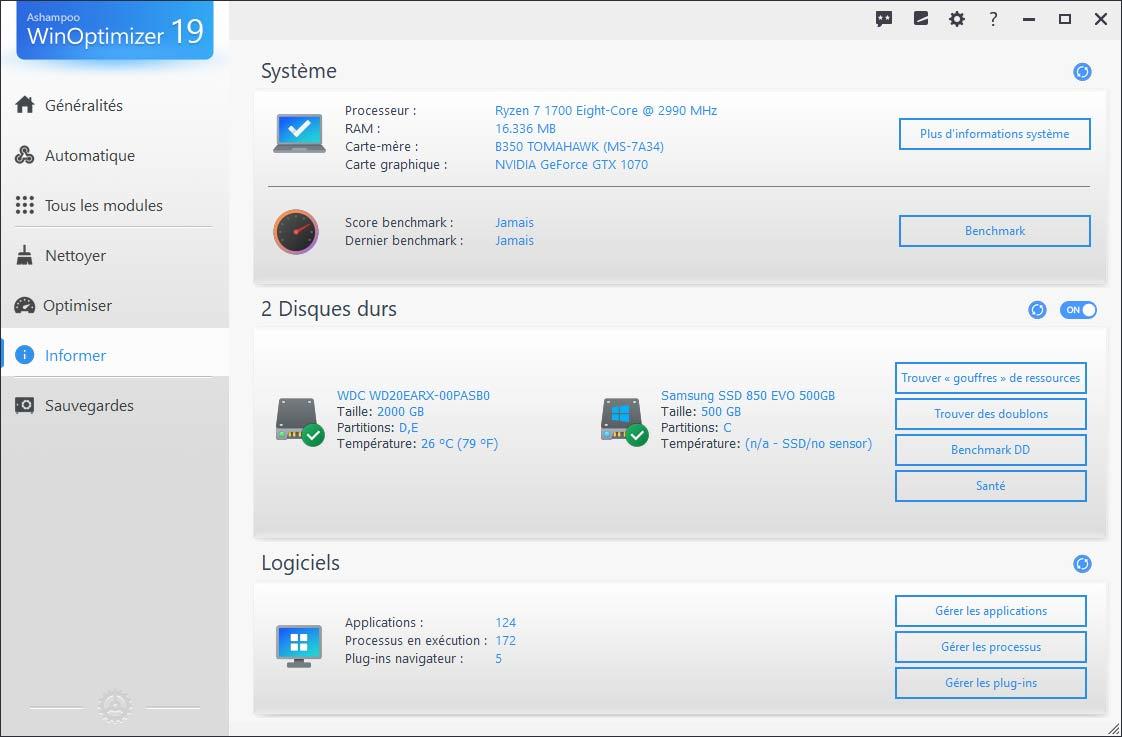Open settings gear icon in title bar

tap(957, 19)
